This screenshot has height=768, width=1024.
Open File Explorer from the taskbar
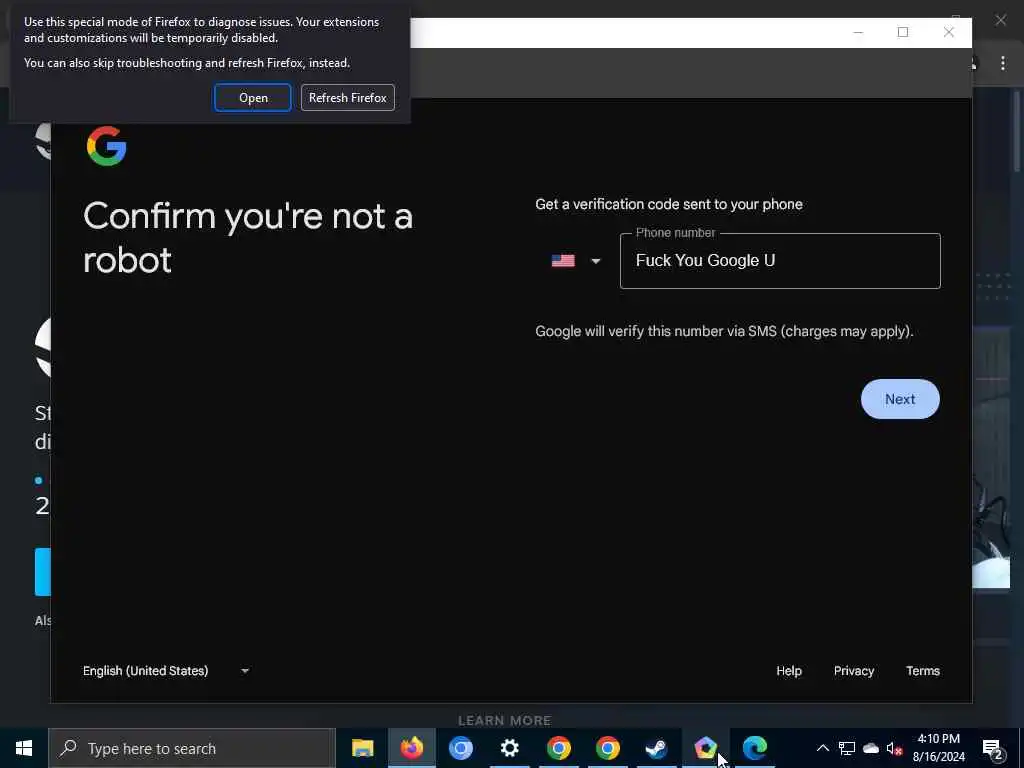click(x=362, y=748)
